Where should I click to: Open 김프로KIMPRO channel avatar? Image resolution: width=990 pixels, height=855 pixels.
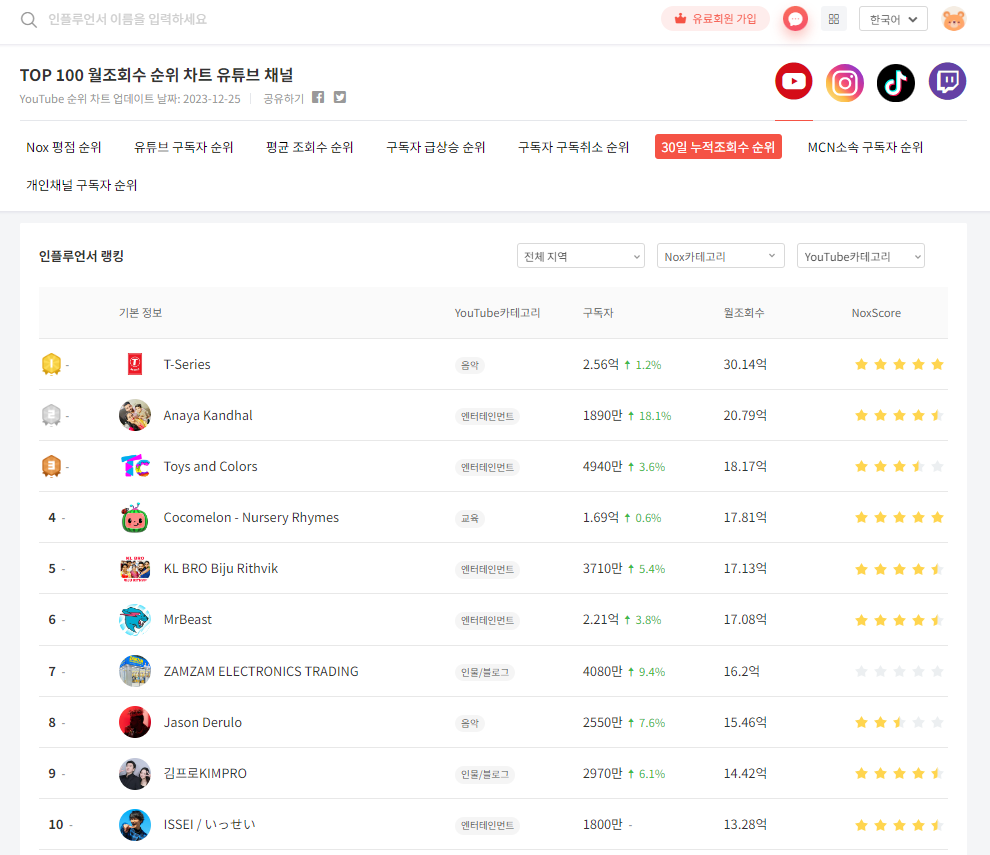[135, 774]
